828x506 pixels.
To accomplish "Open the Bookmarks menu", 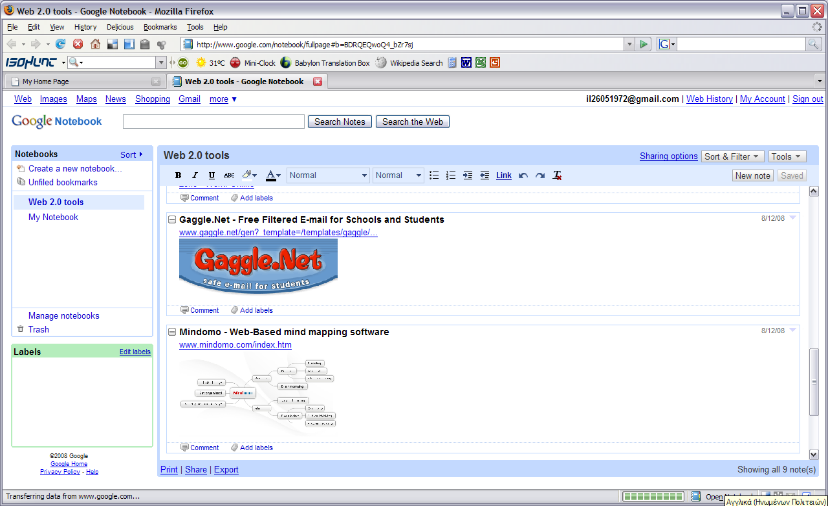I will 160,27.
